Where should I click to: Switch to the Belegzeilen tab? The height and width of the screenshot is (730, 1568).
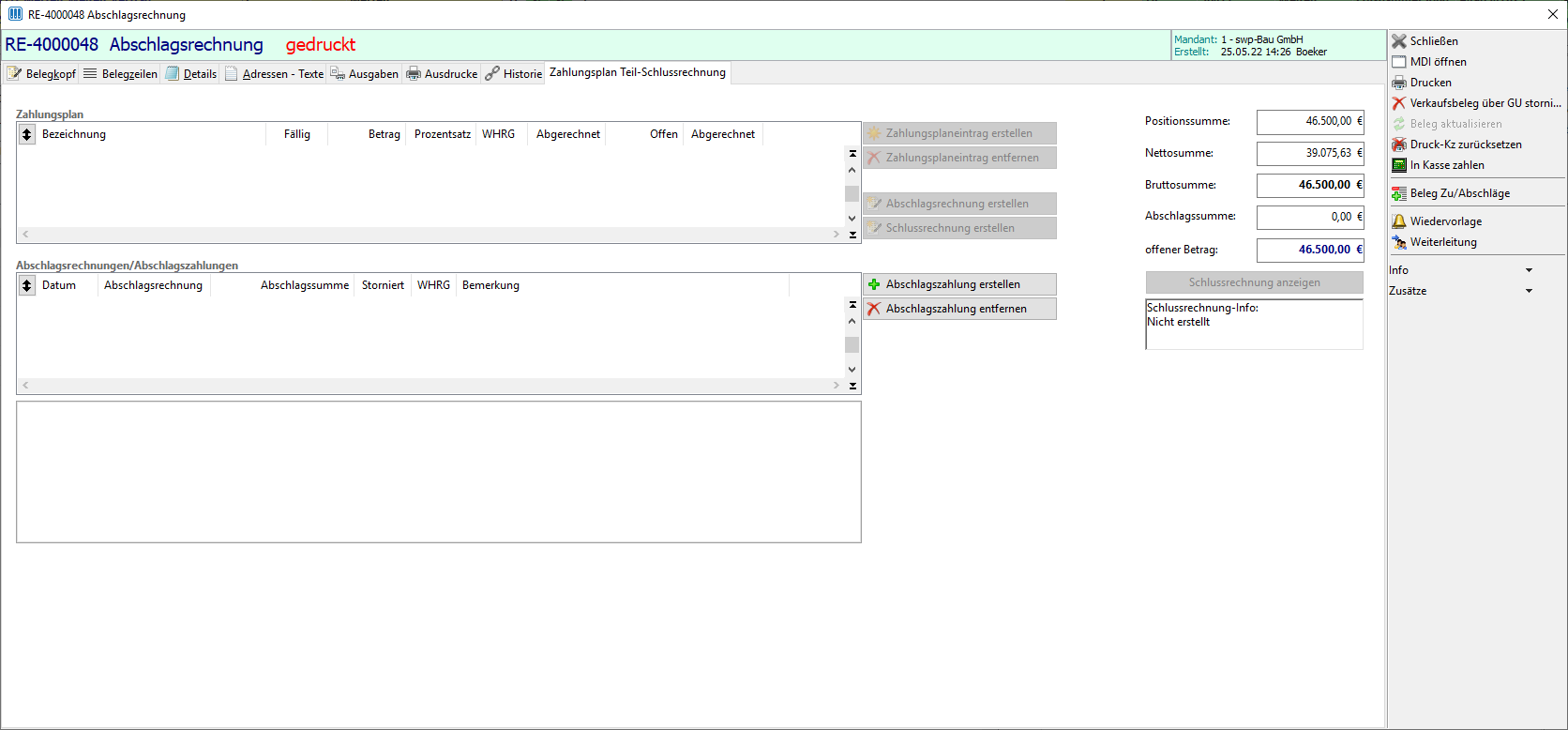click(x=119, y=73)
